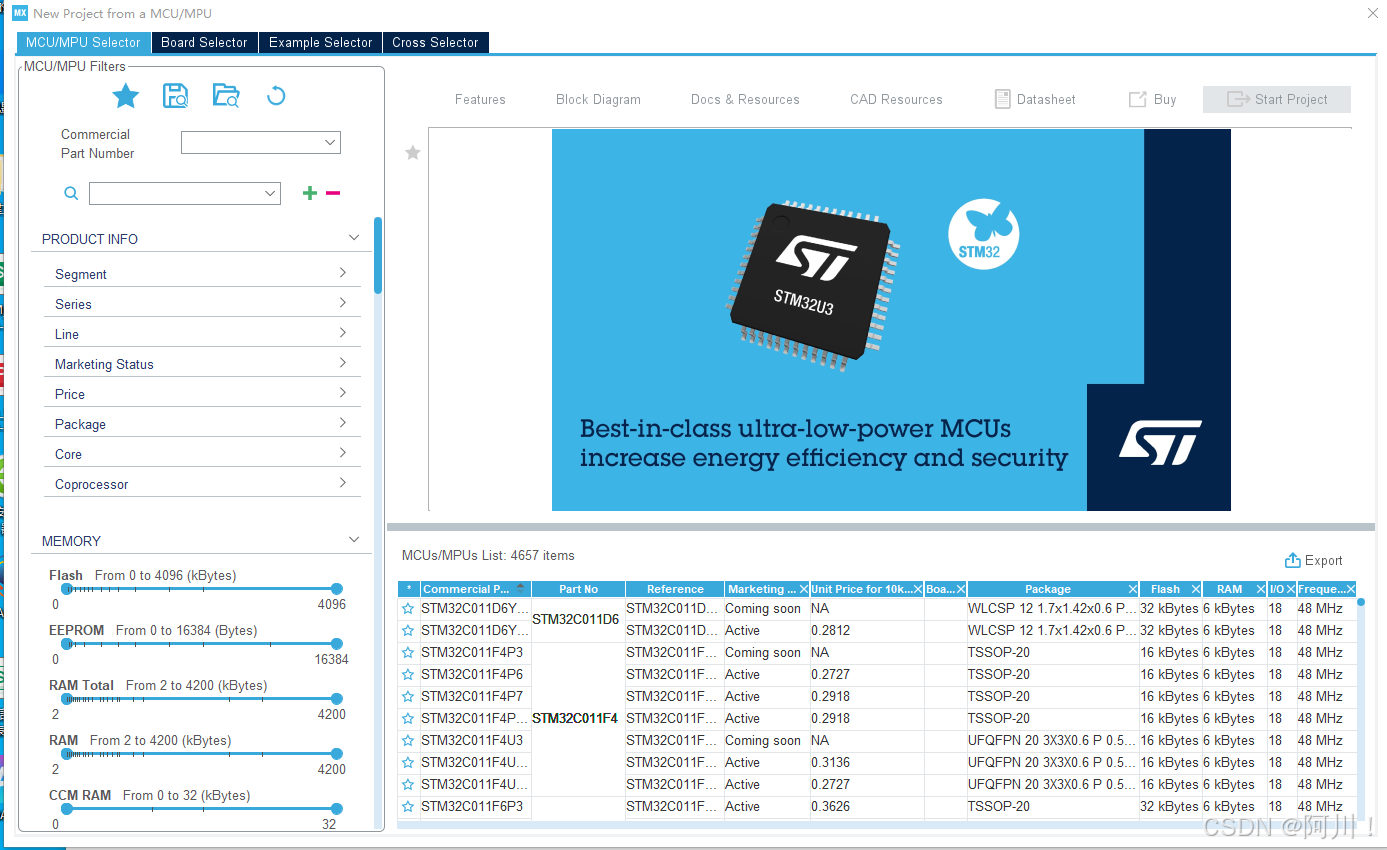Star the STM32C011F4P3 row
This screenshot has width=1387, height=850.
pos(408,652)
